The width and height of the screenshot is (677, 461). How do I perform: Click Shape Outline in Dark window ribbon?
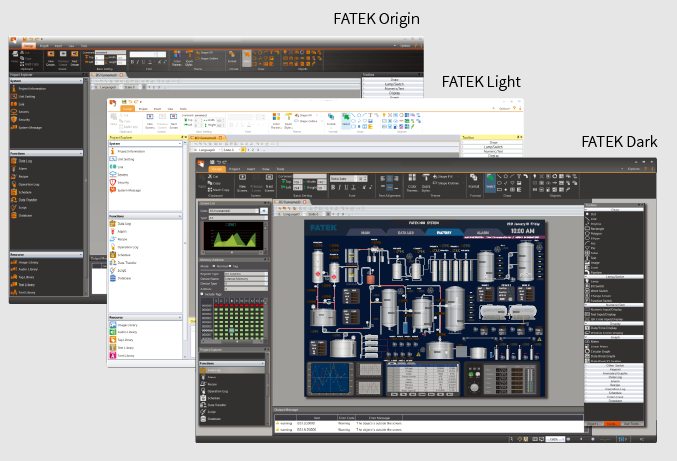click(x=448, y=183)
